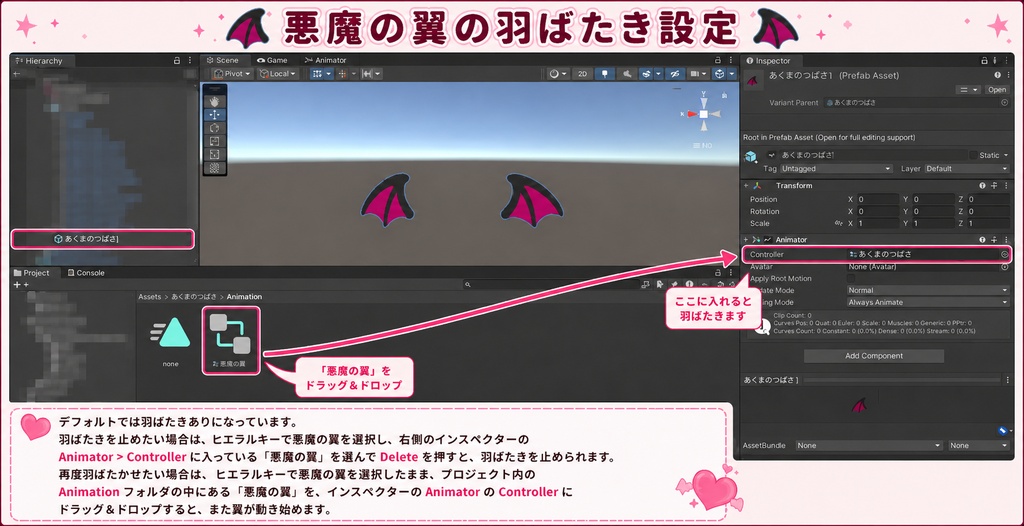
Task: Click the Position X input field
Action: coord(878,199)
